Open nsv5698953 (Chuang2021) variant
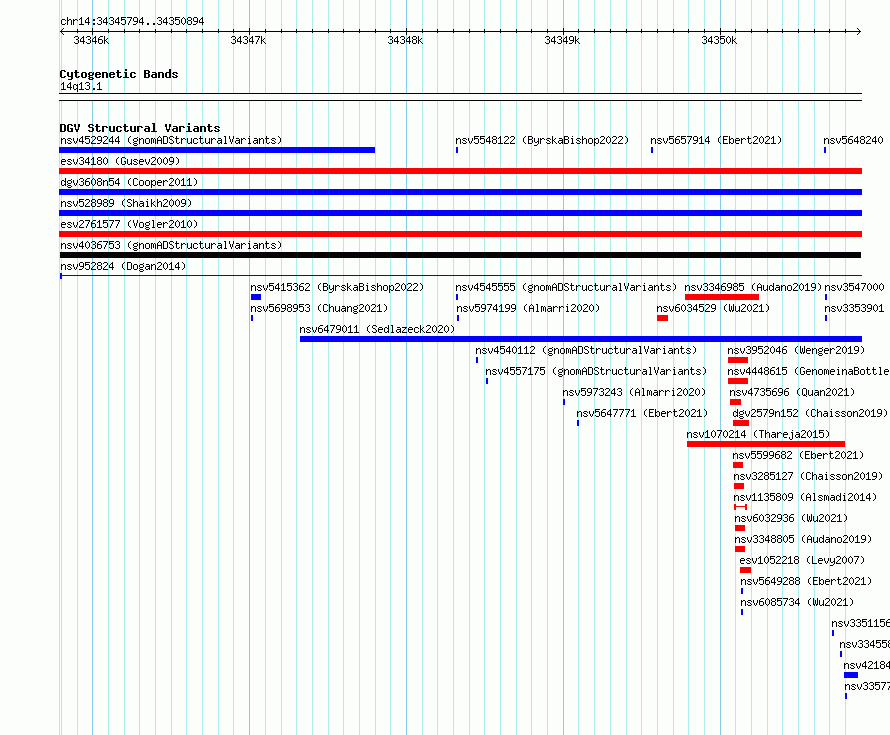890x735 pixels. (319, 308)
